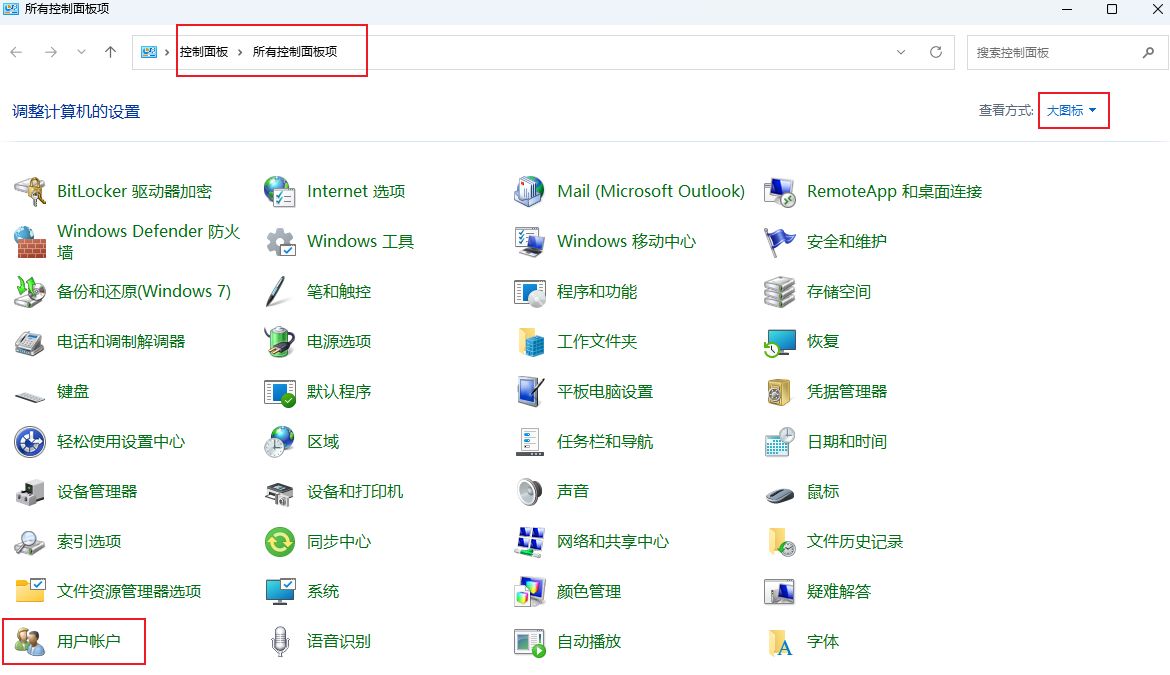
Task: Open the 网络和共享中心 icon
Action: pyautogui.click(x=529, y=541)
